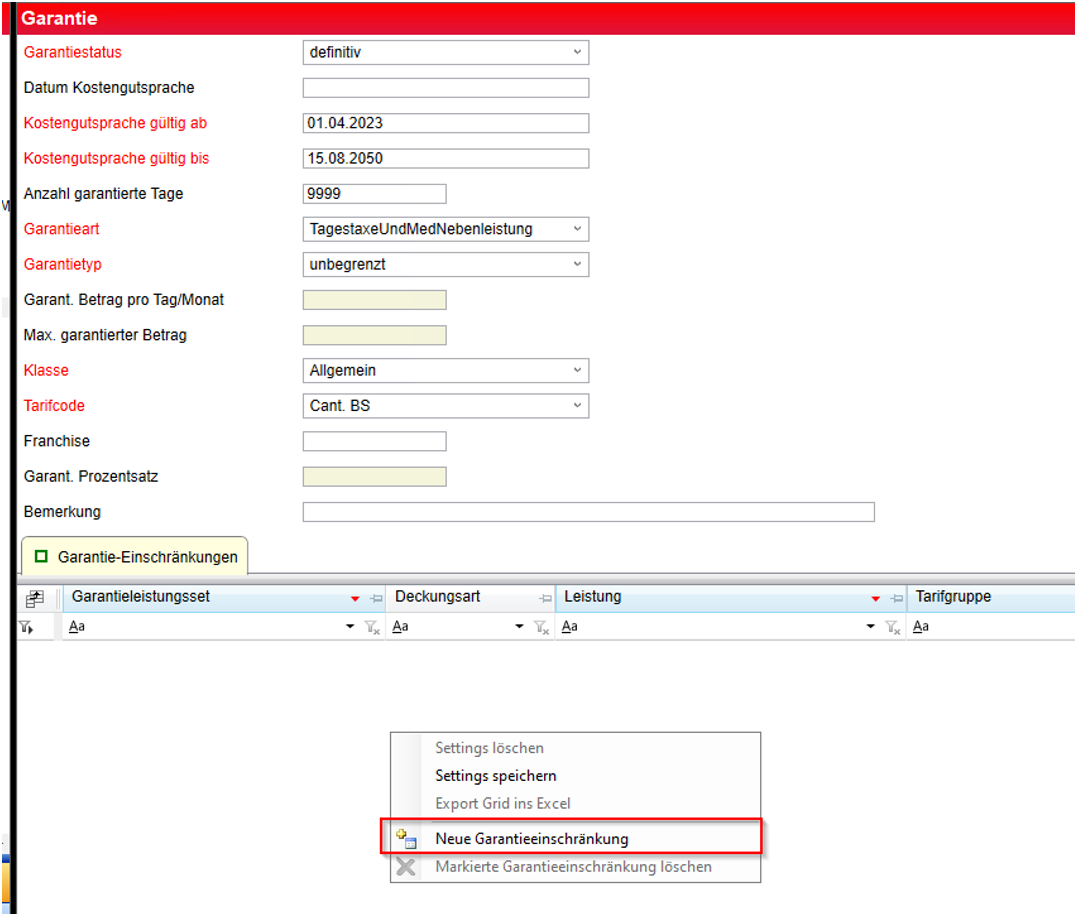Clear the Leistung column filter
Viewport: 1075px width, 914px height.
pos(893,627)
